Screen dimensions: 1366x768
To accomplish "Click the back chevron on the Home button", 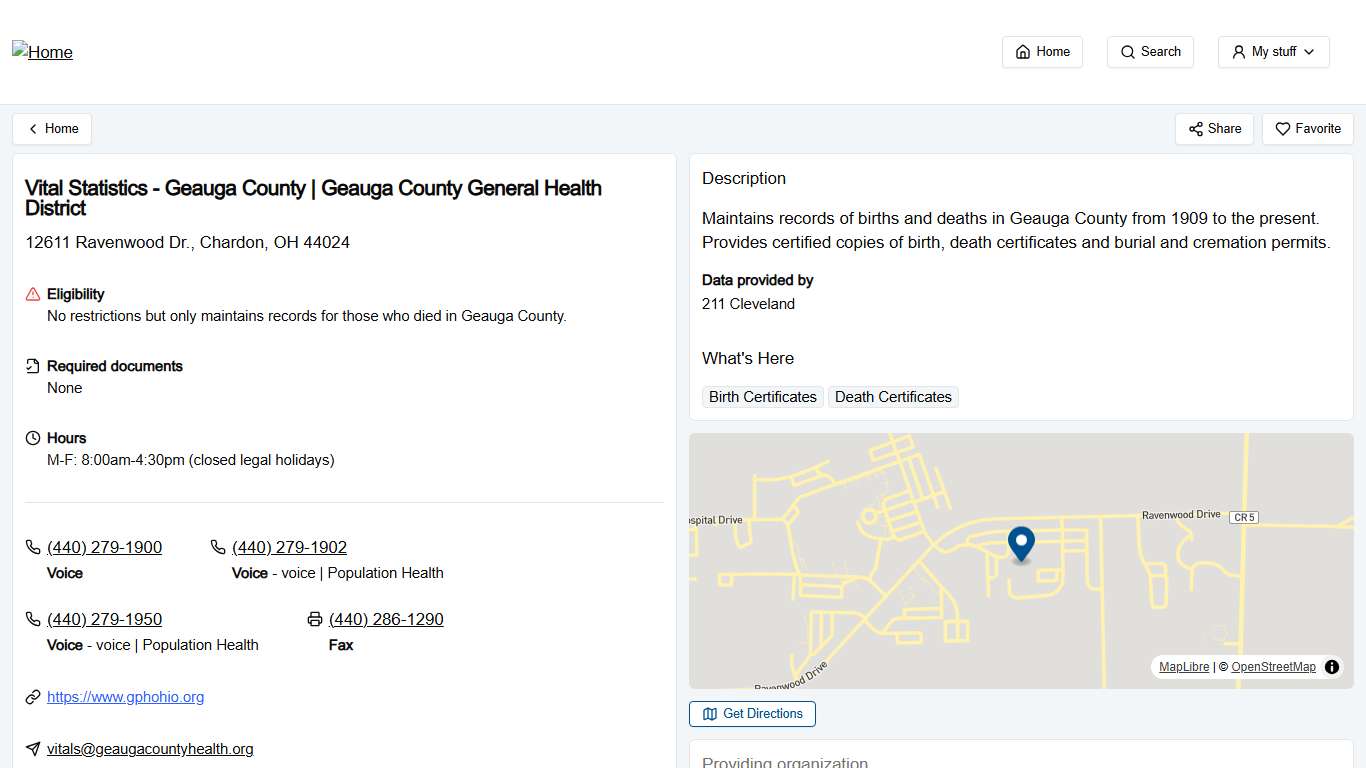I will click(x=32, y=128).
